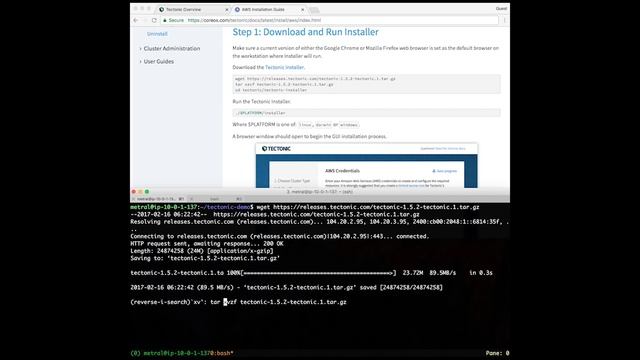Viewport: 640px width, 360px height.
Task: Reload the current page
Action: tap(154, 20)
